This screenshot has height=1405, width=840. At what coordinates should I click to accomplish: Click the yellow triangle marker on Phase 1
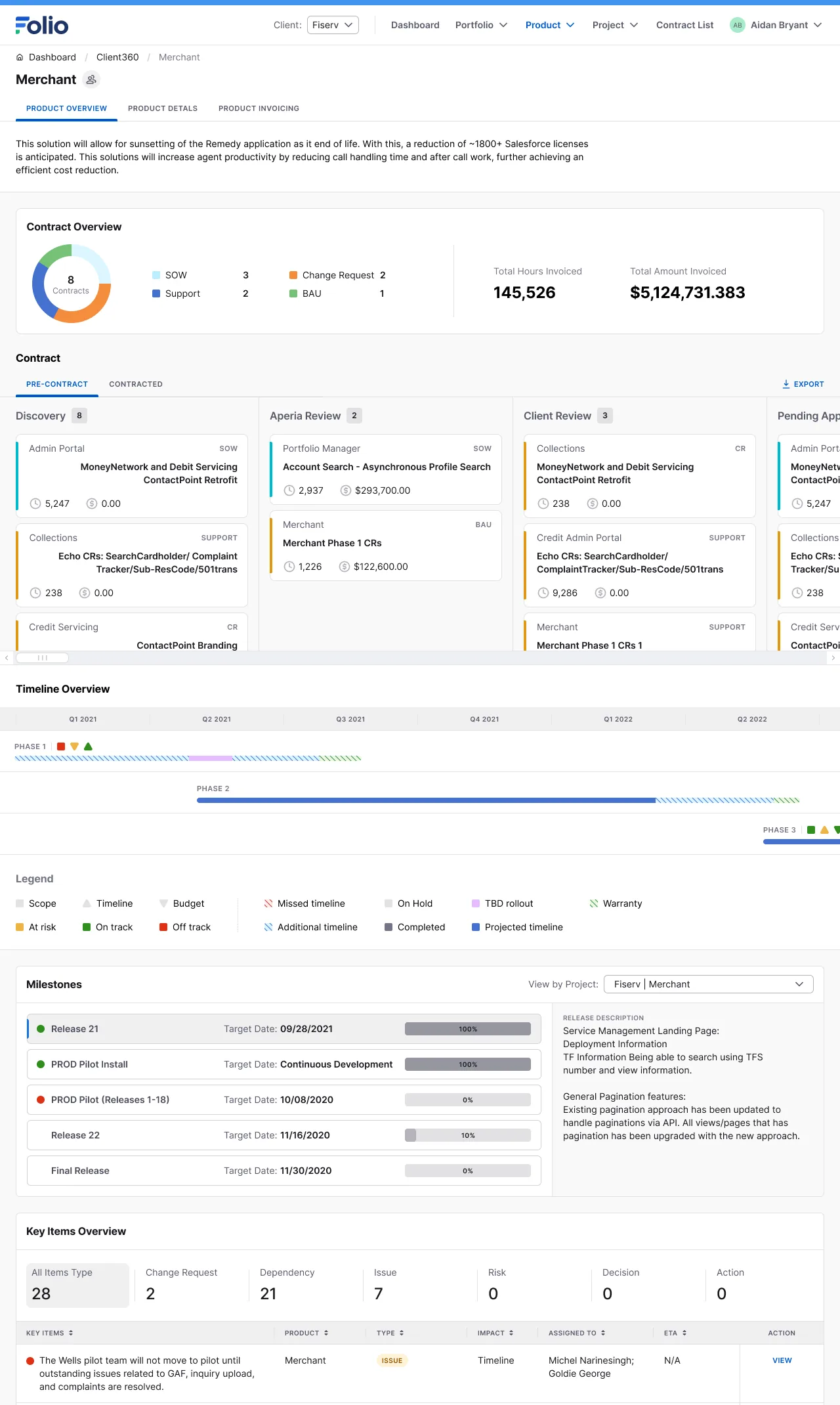click(75, 746)
